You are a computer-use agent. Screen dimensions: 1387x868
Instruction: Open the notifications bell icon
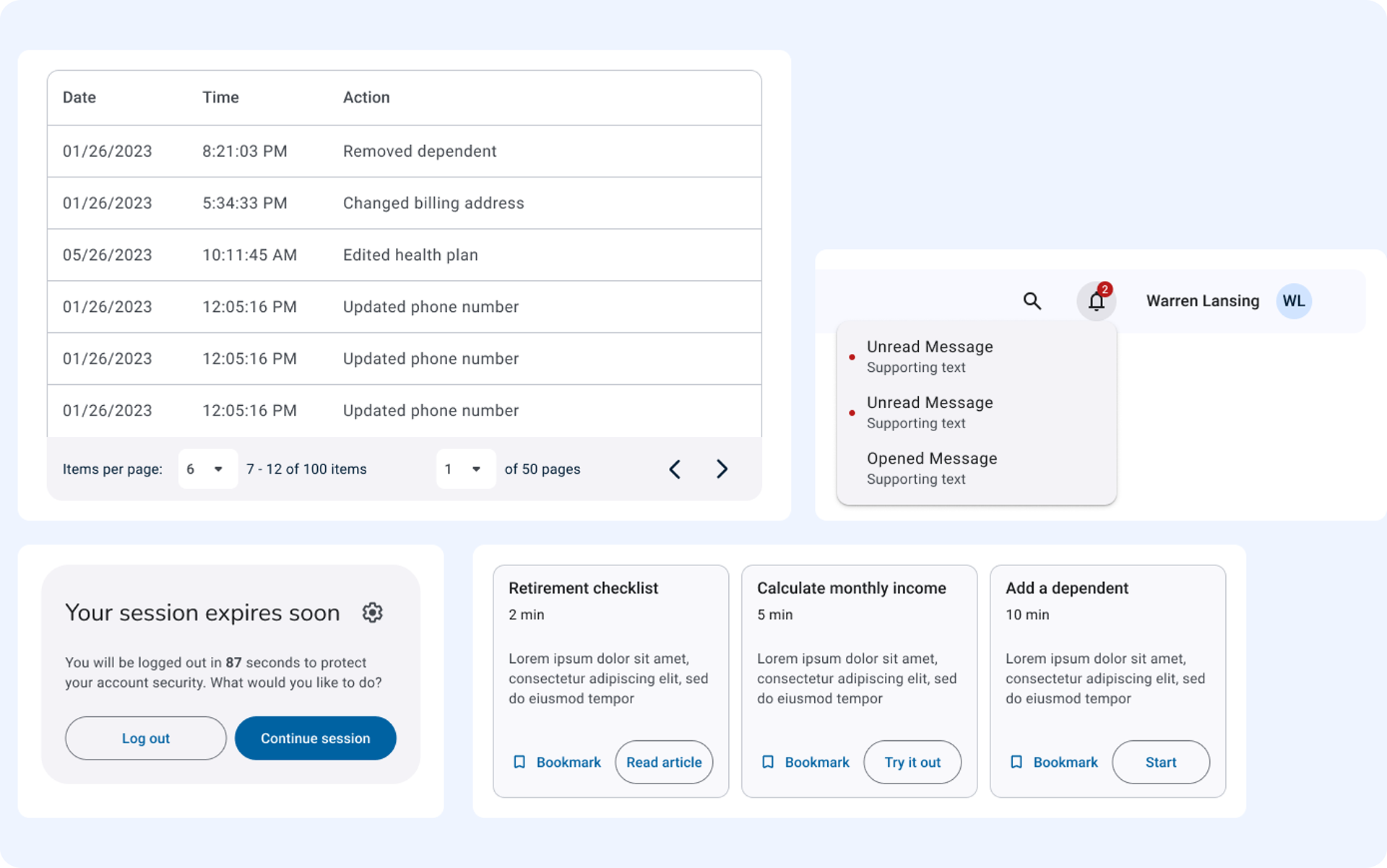coord(1096,301)
